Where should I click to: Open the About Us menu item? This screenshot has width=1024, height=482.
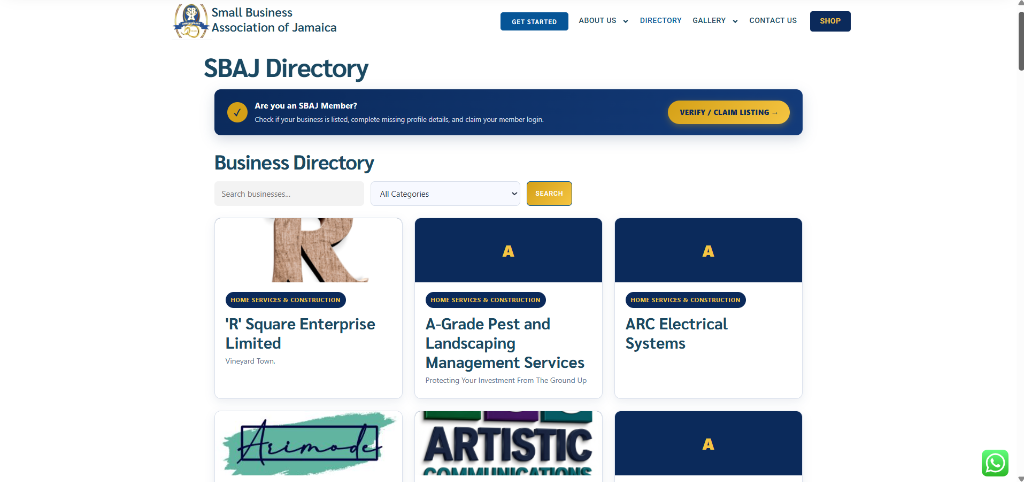[598, 21]
